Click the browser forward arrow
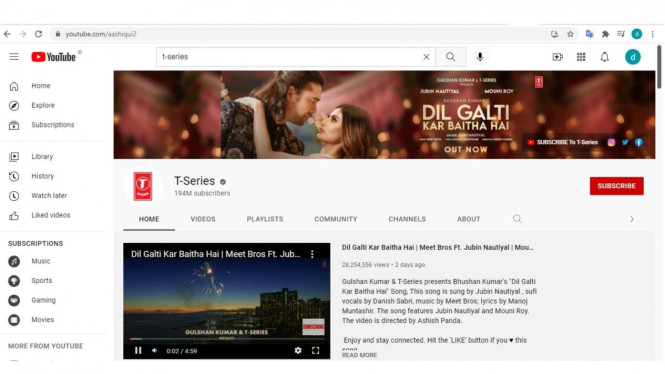 23,34
